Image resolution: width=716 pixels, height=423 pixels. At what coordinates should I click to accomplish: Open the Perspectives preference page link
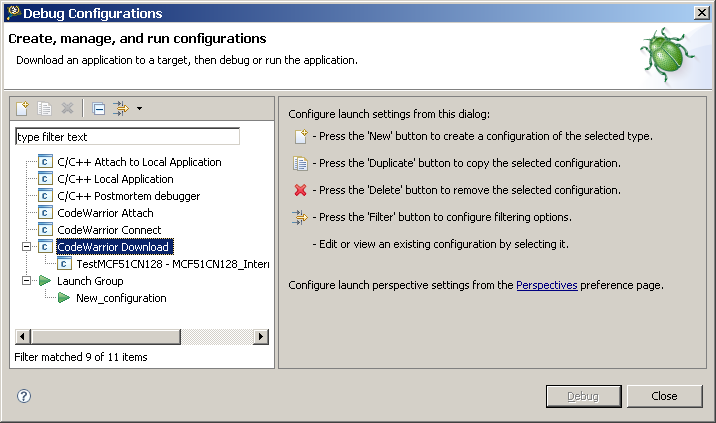point(547,285)
